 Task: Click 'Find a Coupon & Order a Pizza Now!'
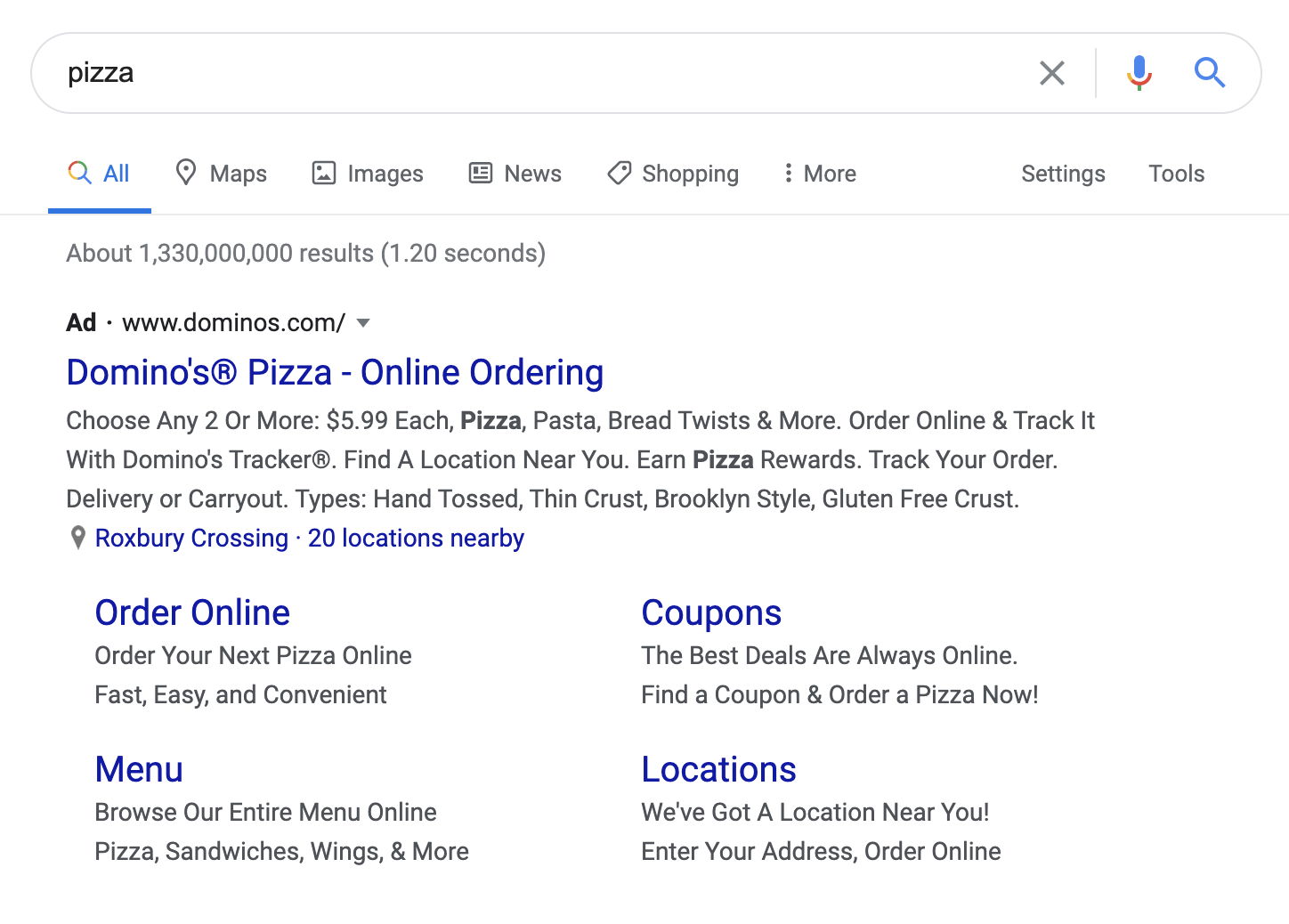click(839, 695)
